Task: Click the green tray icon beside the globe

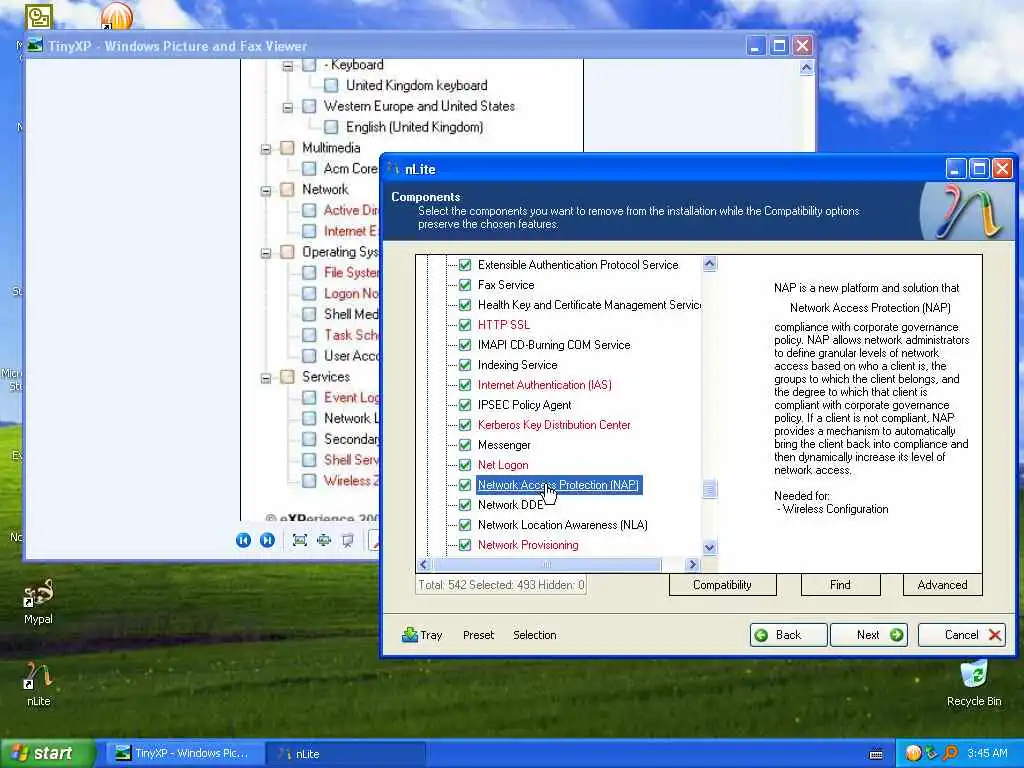Action: pyautogui.click(x=932, y=753)
